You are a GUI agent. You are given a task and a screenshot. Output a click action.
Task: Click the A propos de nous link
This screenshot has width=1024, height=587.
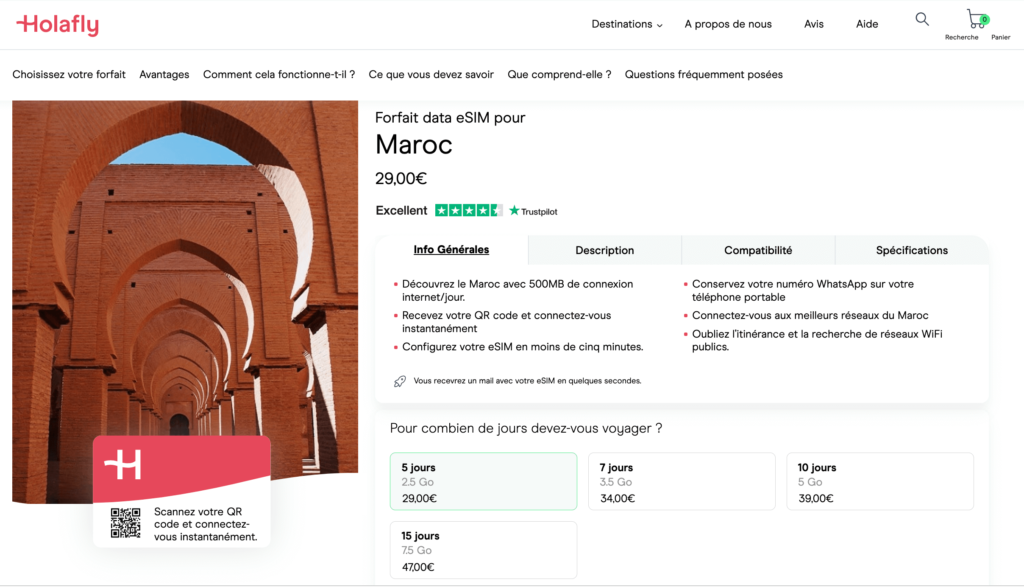pos(728,23)
